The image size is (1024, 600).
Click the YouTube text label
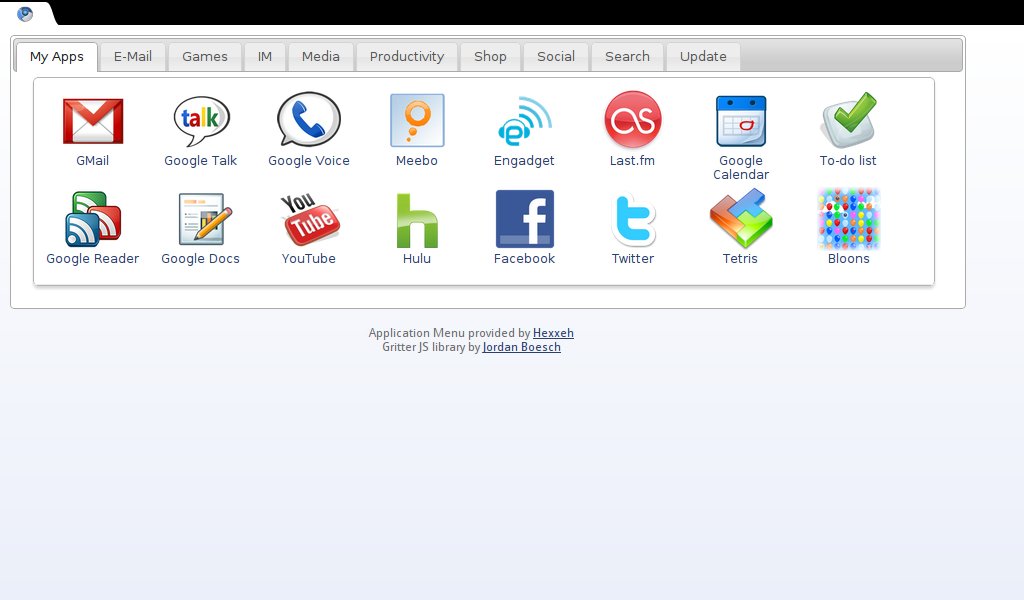click(x=309, y=259)
